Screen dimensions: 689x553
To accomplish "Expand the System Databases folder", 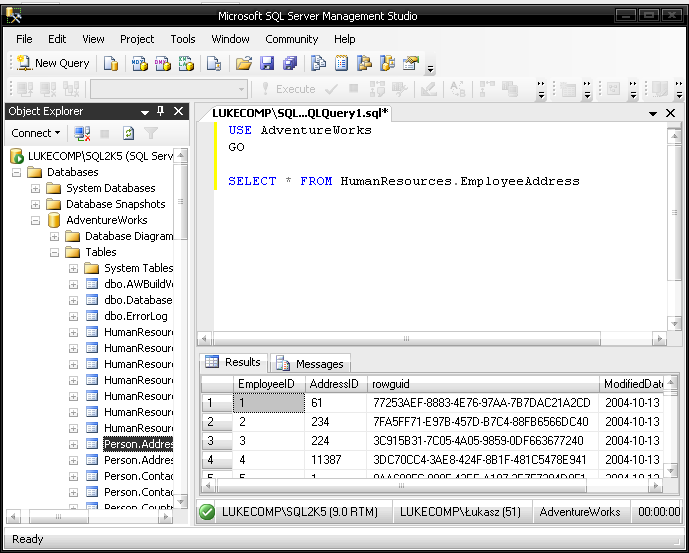I will (35, 189).
